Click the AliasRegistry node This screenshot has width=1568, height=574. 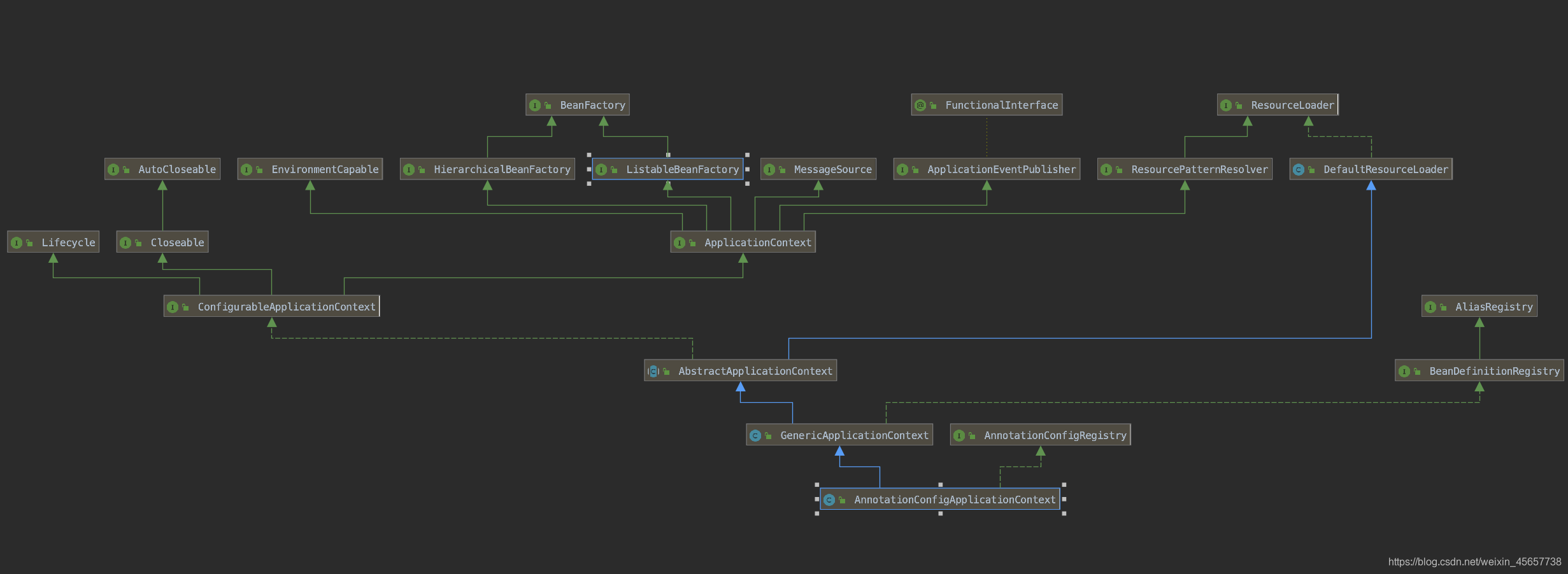pos(1479,307)
